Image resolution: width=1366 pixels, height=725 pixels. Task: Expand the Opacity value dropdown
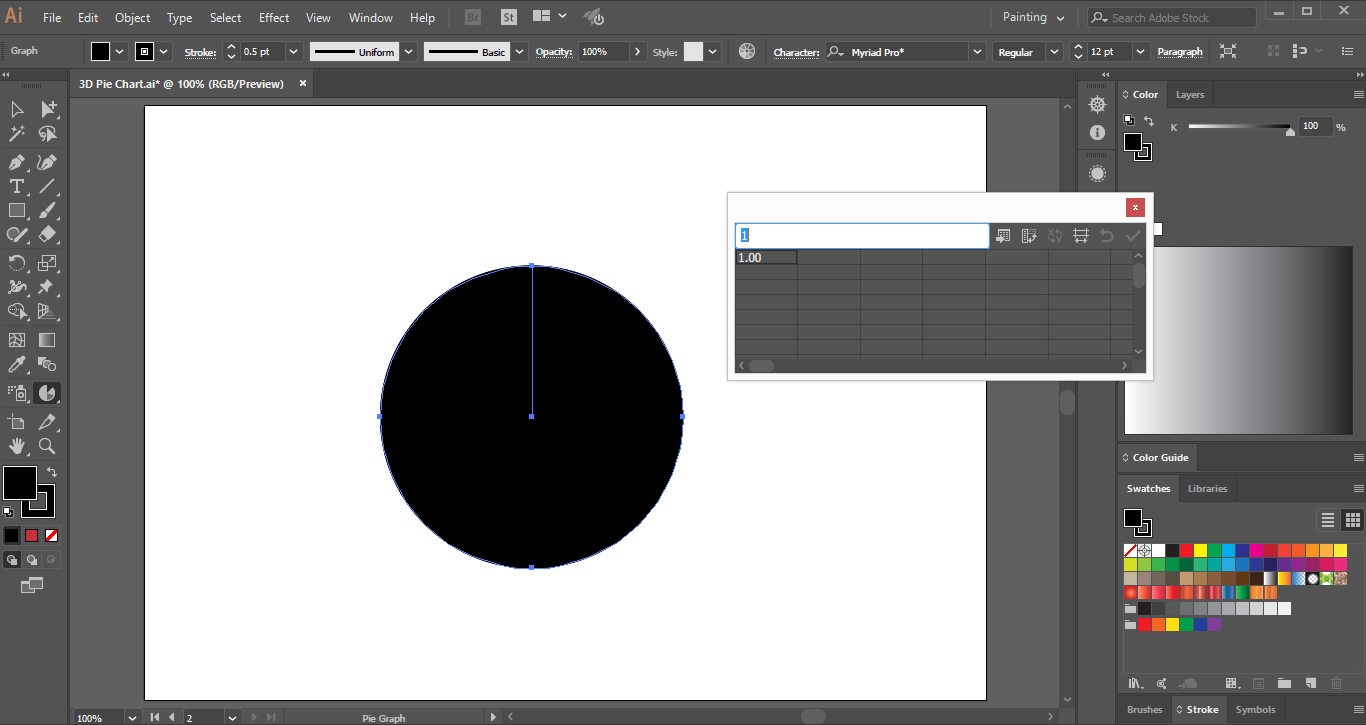637,52
